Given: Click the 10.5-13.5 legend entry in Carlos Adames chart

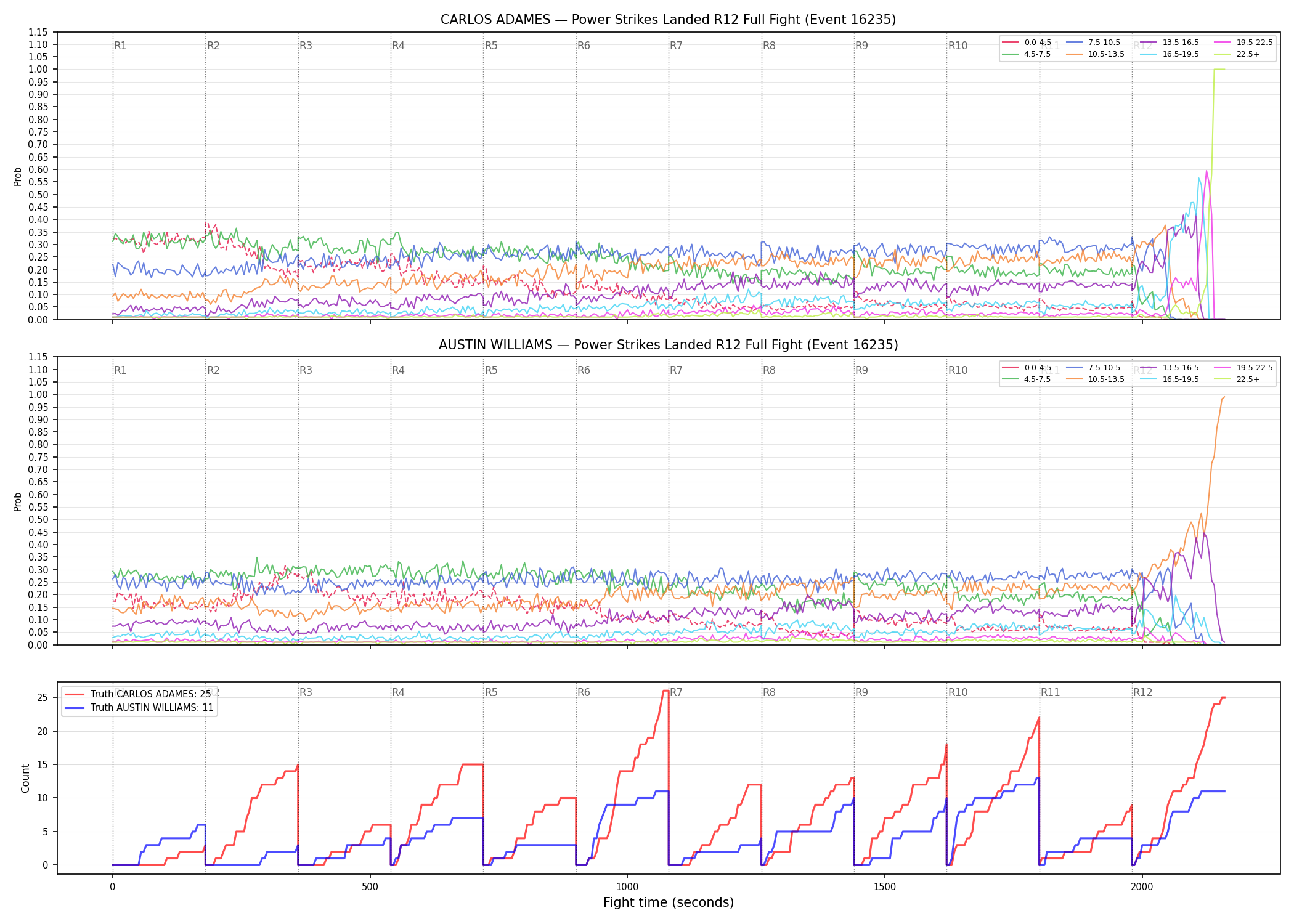Looking at the screenshot, I should coord(1095,54).
